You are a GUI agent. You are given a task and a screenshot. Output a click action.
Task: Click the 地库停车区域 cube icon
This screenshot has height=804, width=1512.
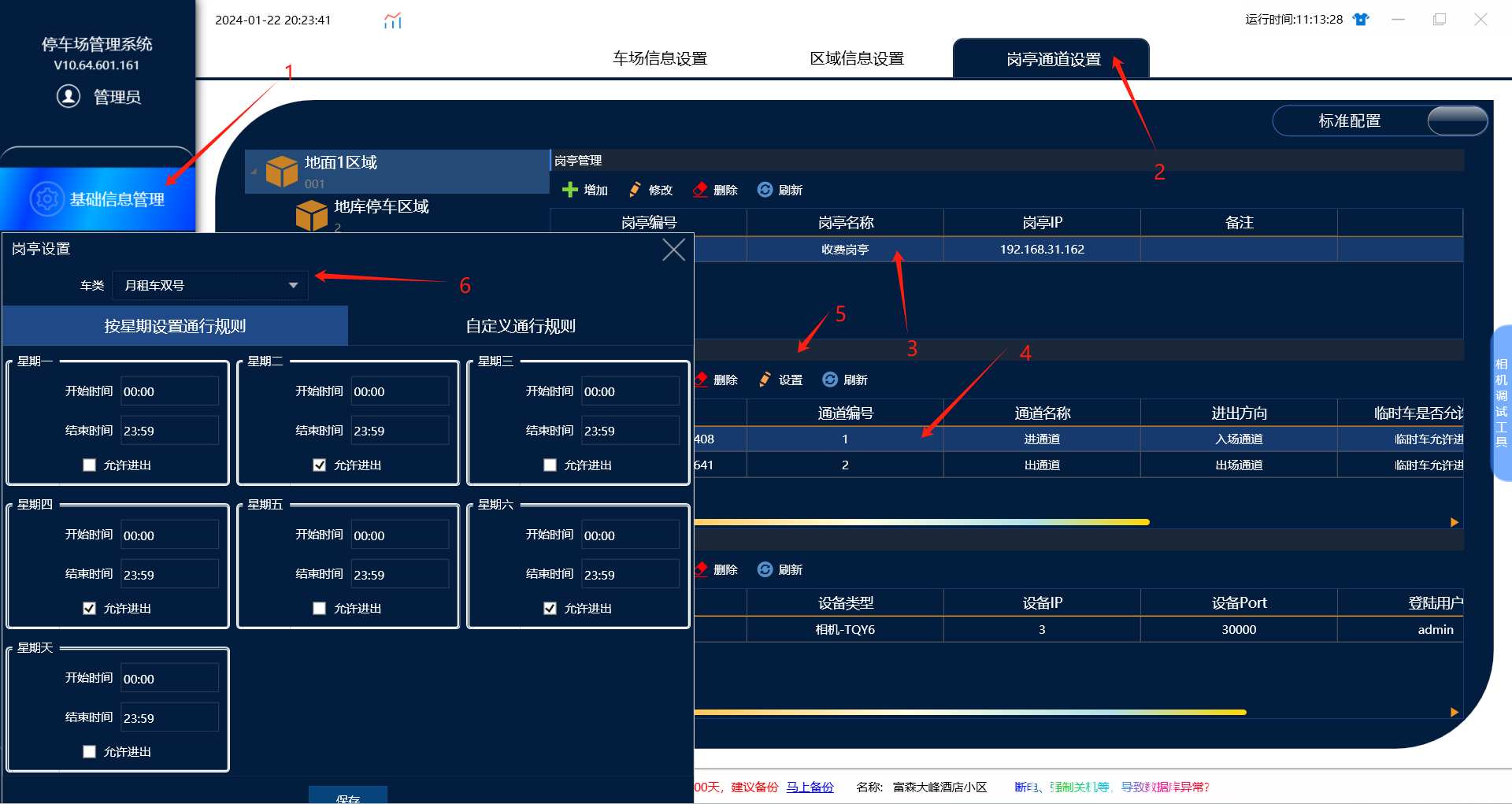pyautogui.click(x=311, y=215)
